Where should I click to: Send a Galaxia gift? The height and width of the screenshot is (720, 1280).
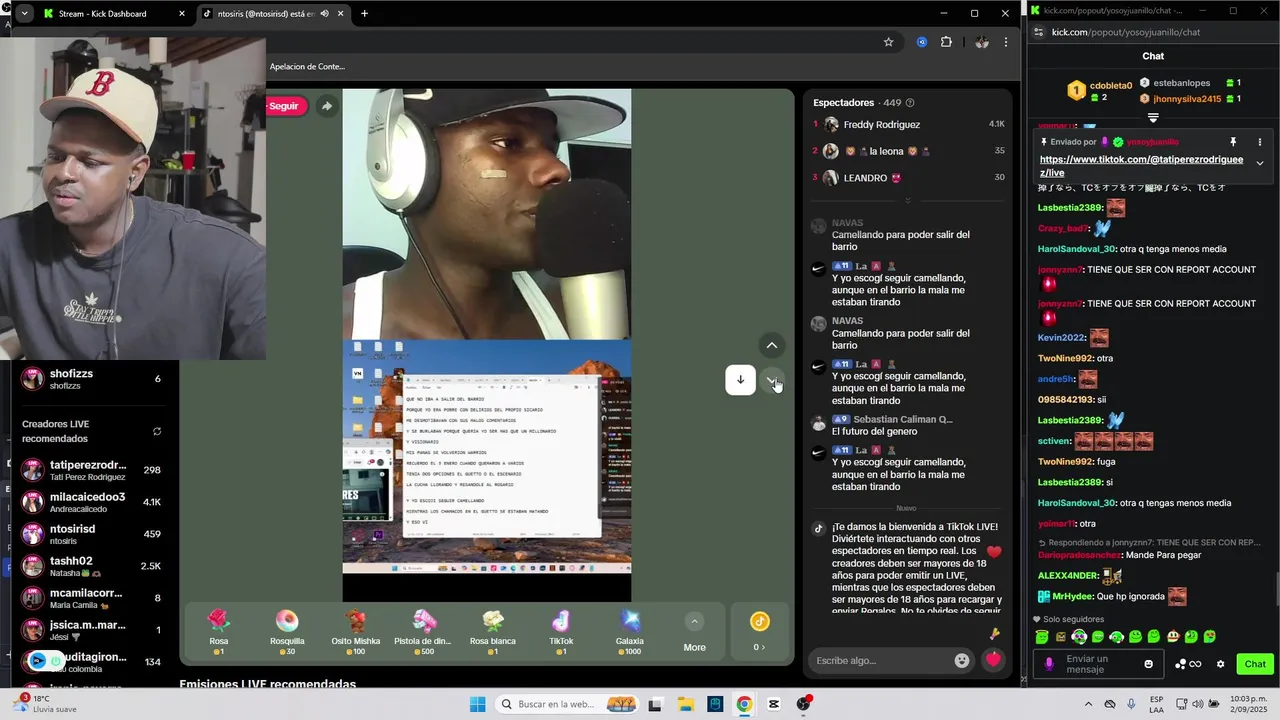[x=630, y=633]
